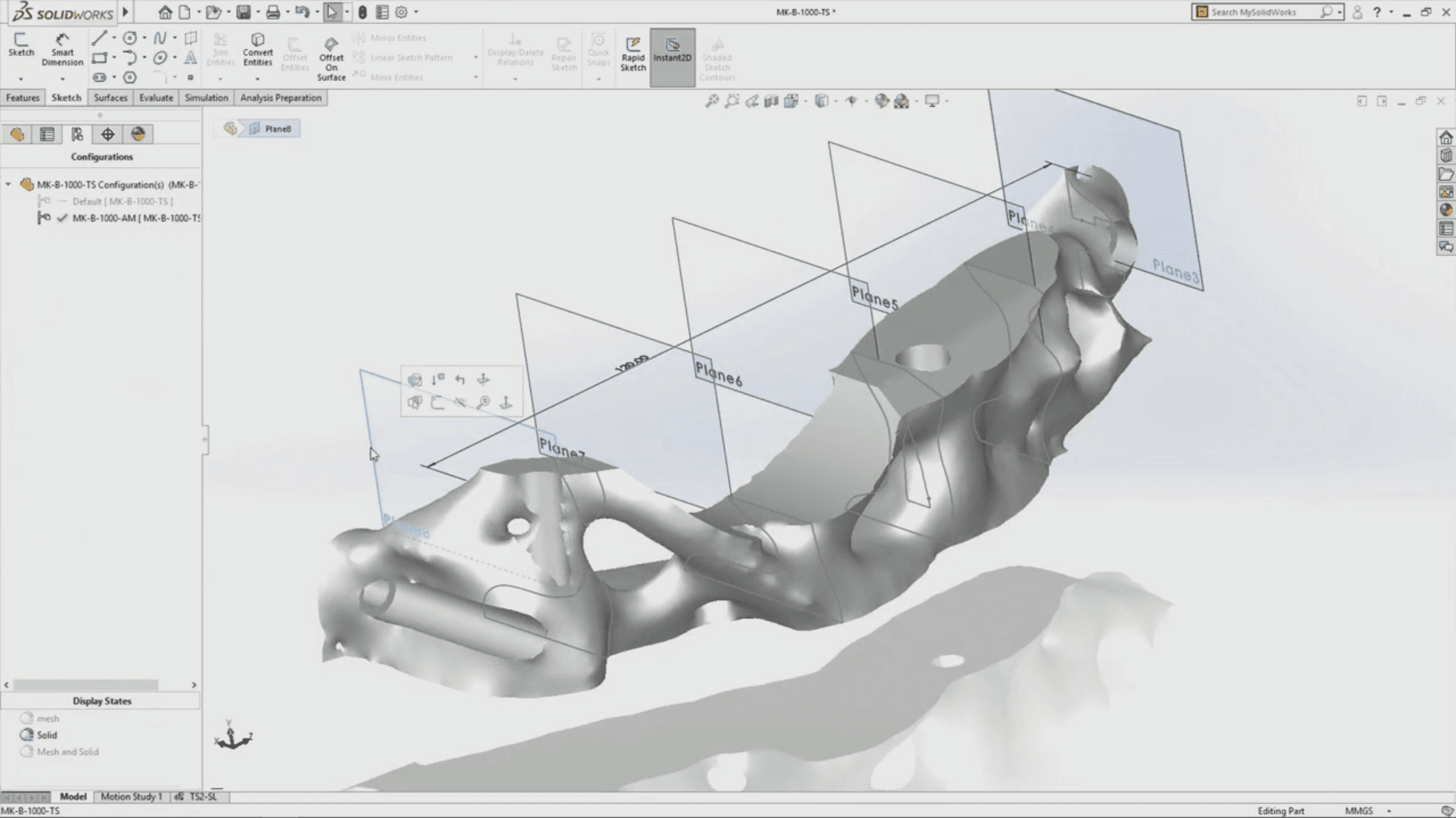The image size is (1456, 818).
Task: Choose the Ellipse tool
Action: click(x=160, y=58)
